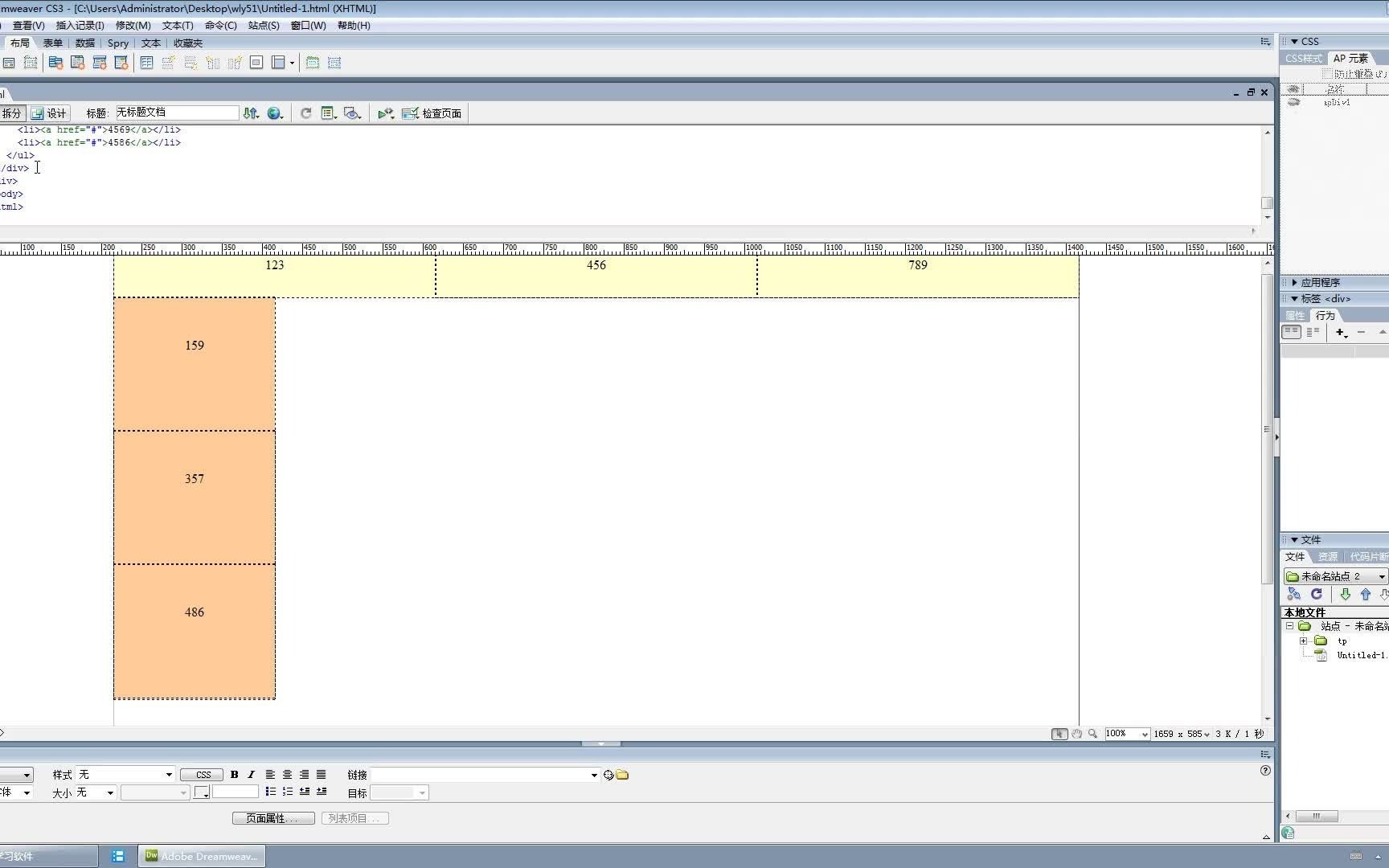The height and width of the screenshot is (868, 1389).
Task: Insert a Spry Tabbed Panels widget
Action: click(x=78, y=63)
